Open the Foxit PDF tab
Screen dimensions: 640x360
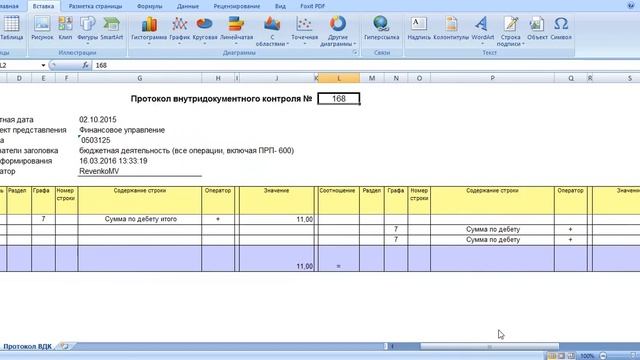click(312, 6)
